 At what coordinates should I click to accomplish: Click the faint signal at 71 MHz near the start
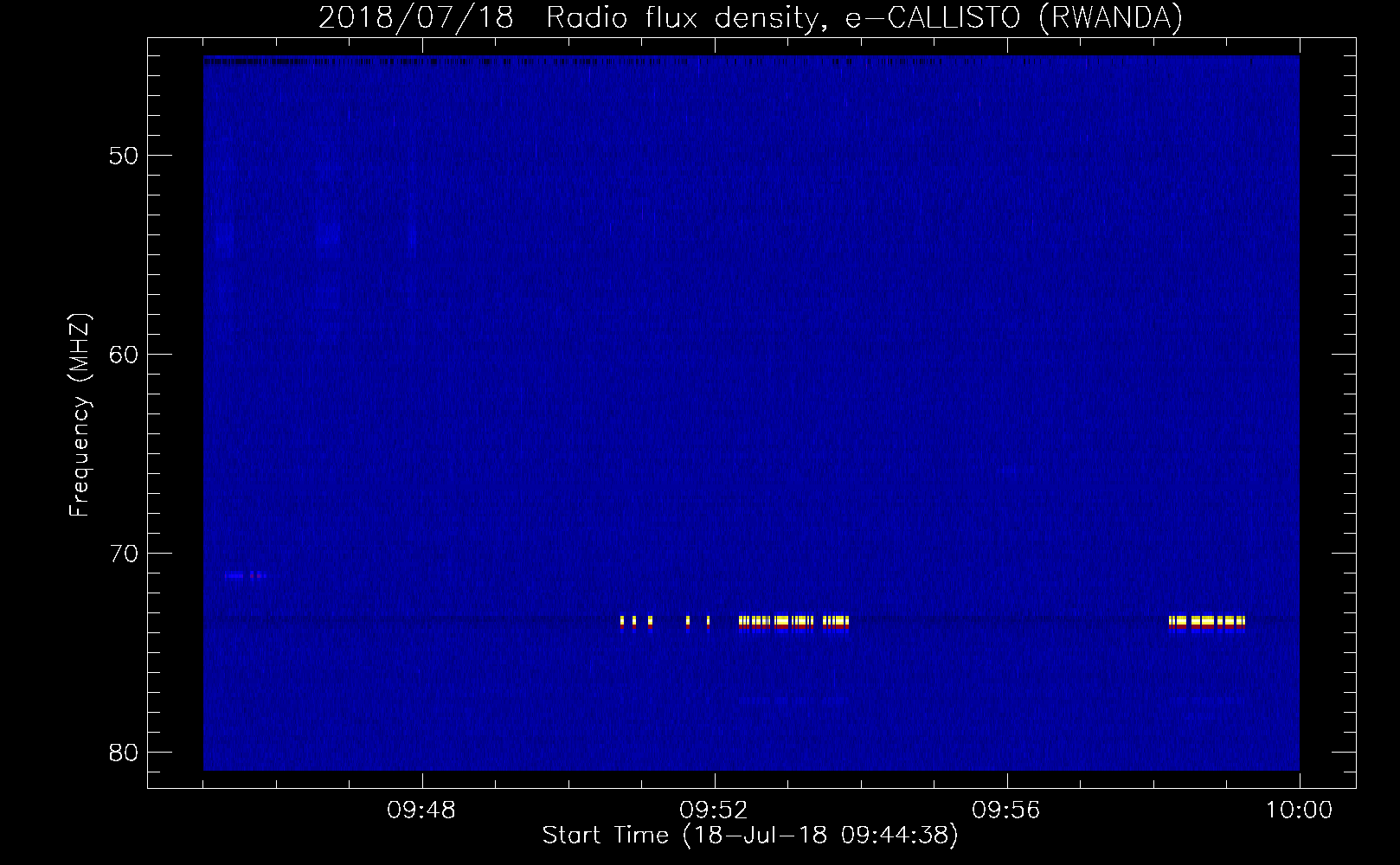(x=245, y=575)
